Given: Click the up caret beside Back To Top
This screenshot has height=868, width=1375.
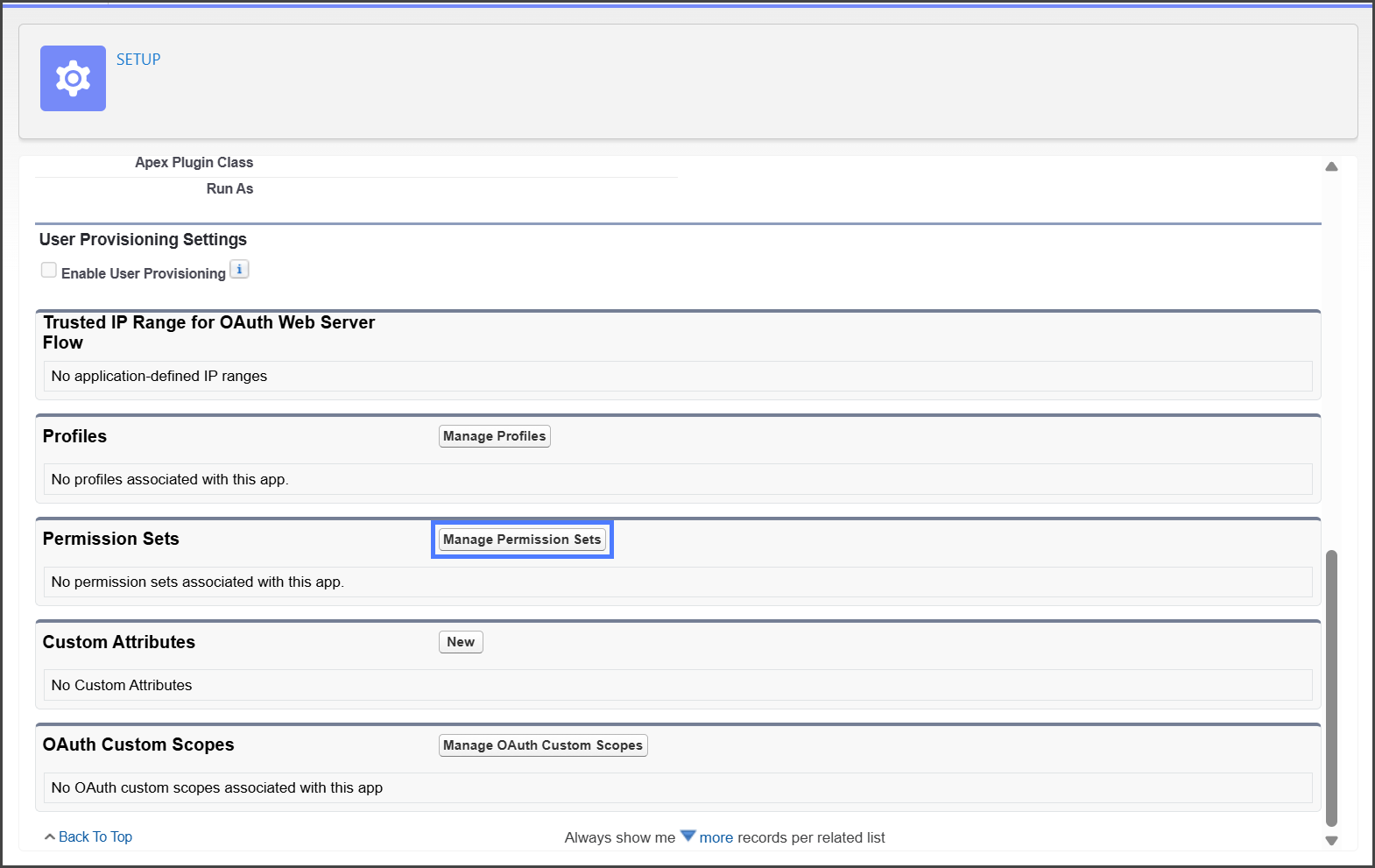Looking at the screenshot, I should [50, 837].
